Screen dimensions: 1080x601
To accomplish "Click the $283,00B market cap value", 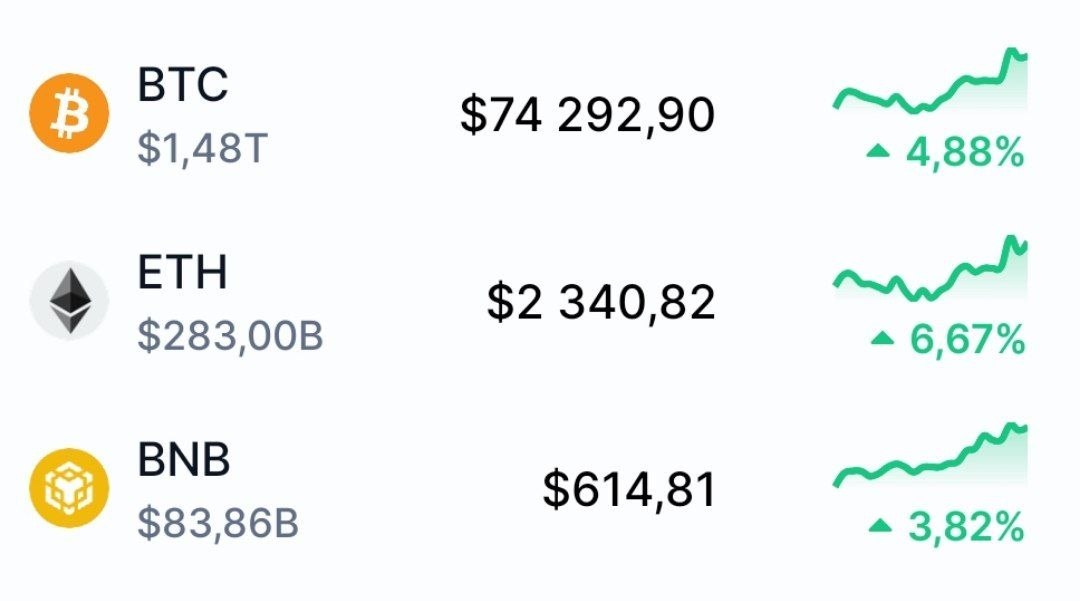I will (x=230, y=337).
